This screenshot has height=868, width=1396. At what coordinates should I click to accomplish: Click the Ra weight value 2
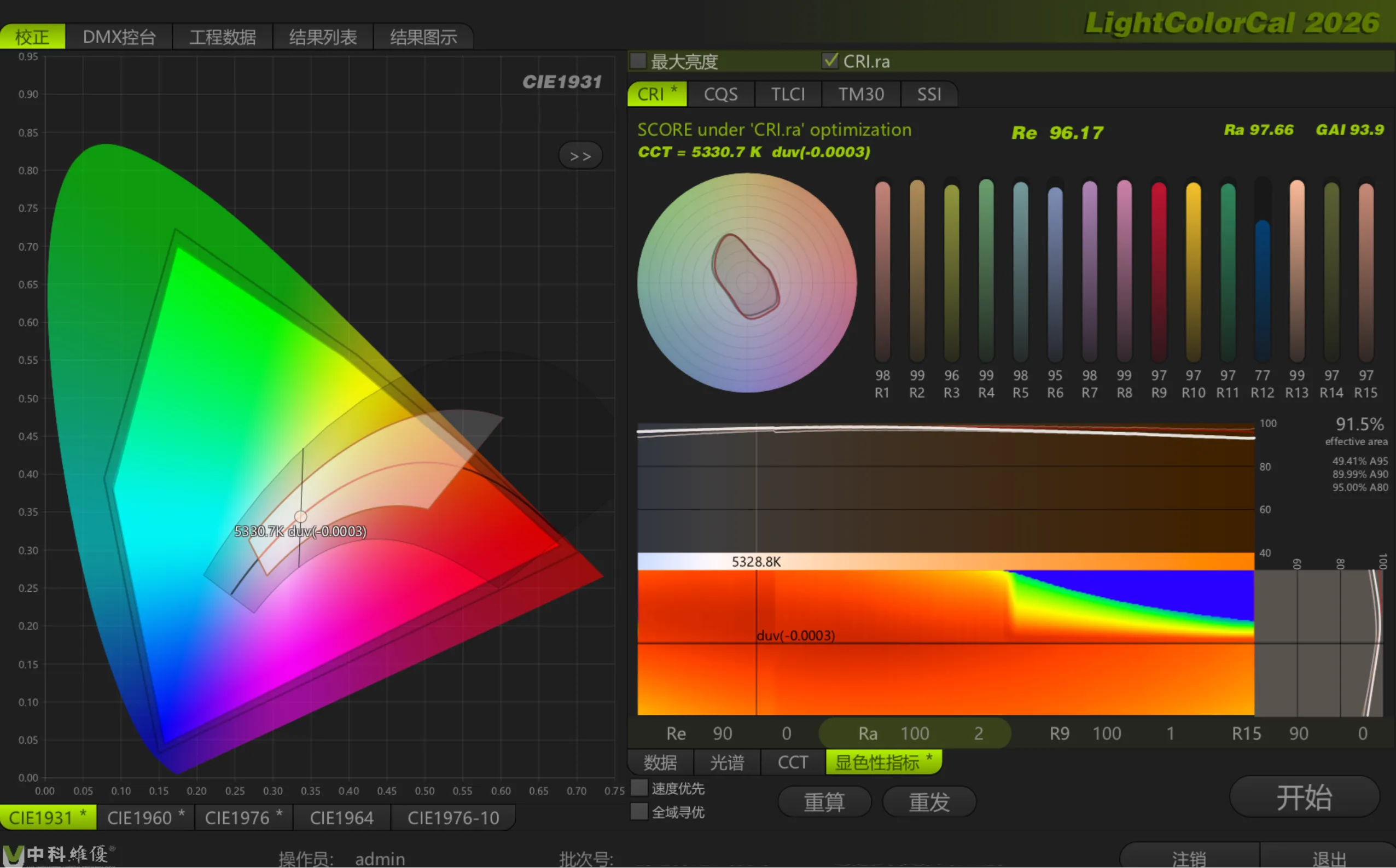[979, 733]
